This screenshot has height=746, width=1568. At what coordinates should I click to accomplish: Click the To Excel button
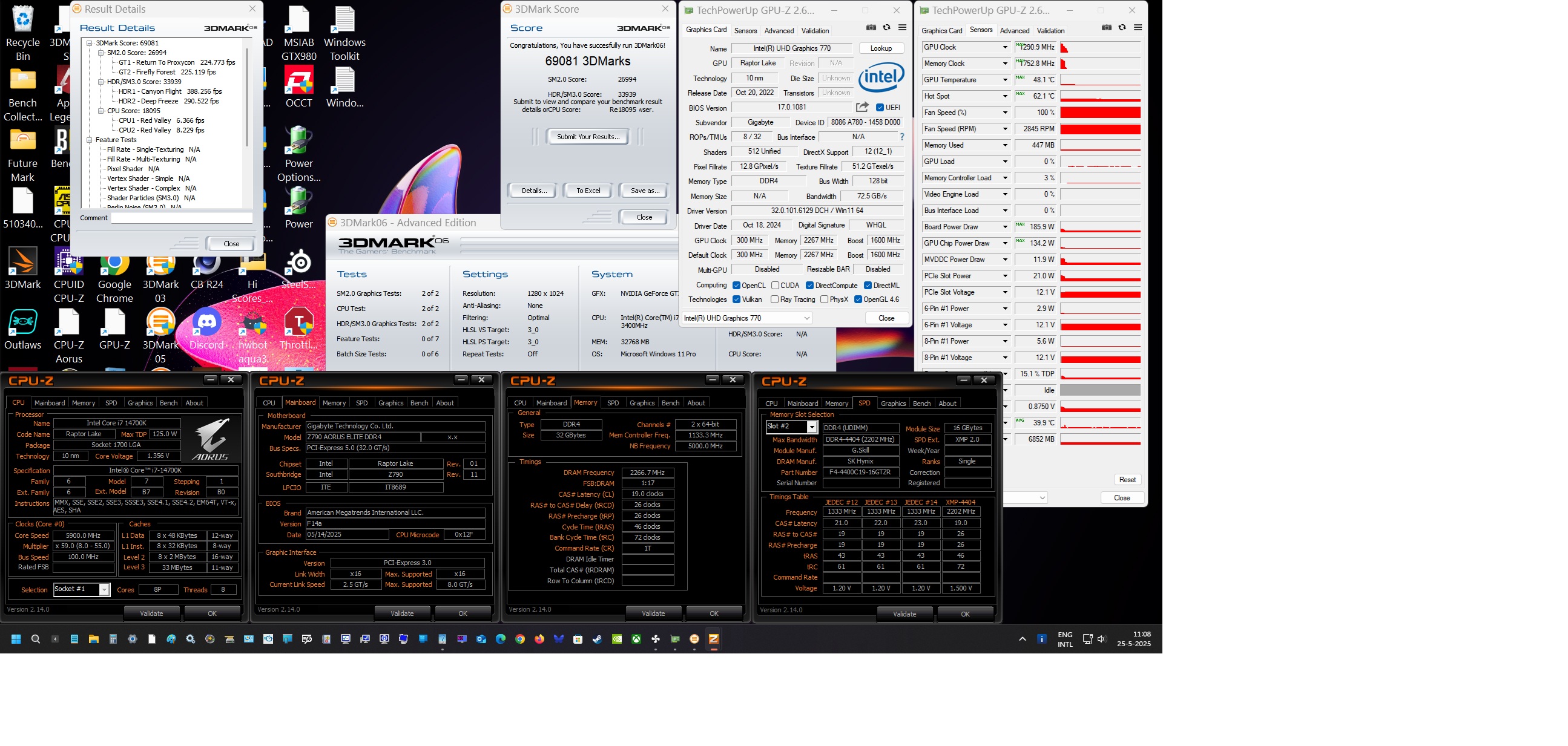(x=588, y=191)
